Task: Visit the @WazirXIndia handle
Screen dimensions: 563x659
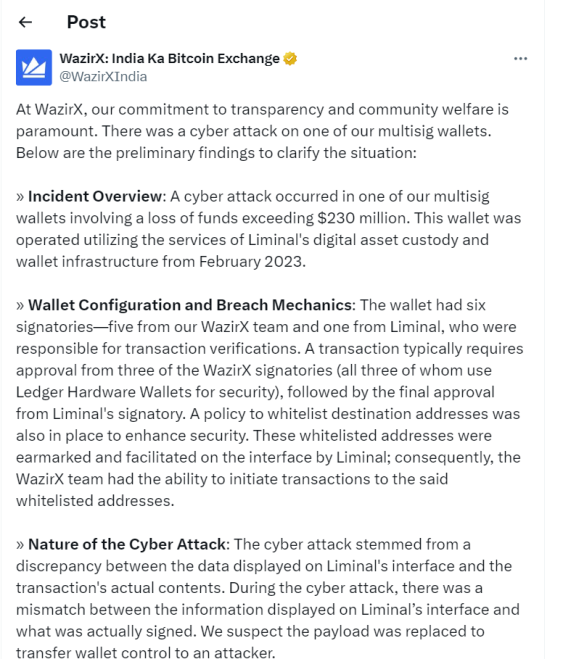Action: point(103,76)
